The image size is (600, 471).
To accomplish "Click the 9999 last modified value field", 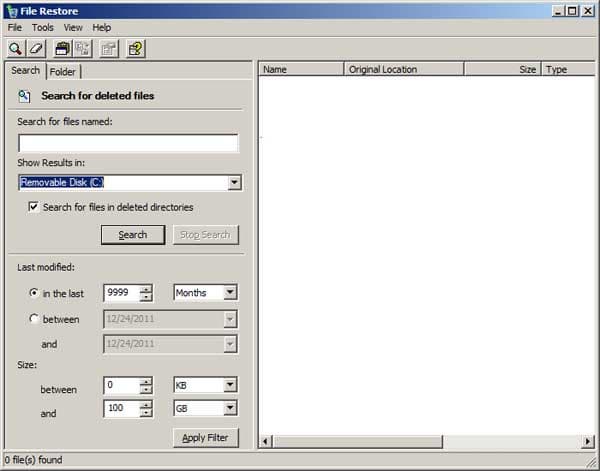I will point(121,293).
